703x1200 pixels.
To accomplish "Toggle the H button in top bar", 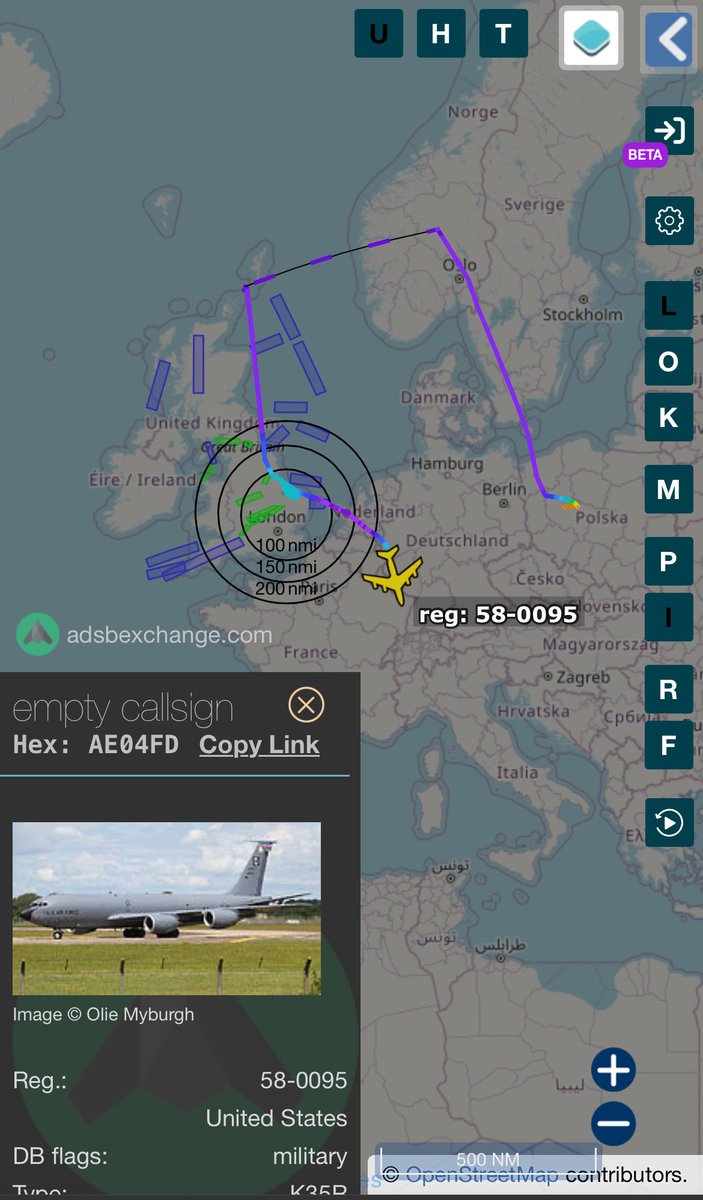I will tap(441, 34).
